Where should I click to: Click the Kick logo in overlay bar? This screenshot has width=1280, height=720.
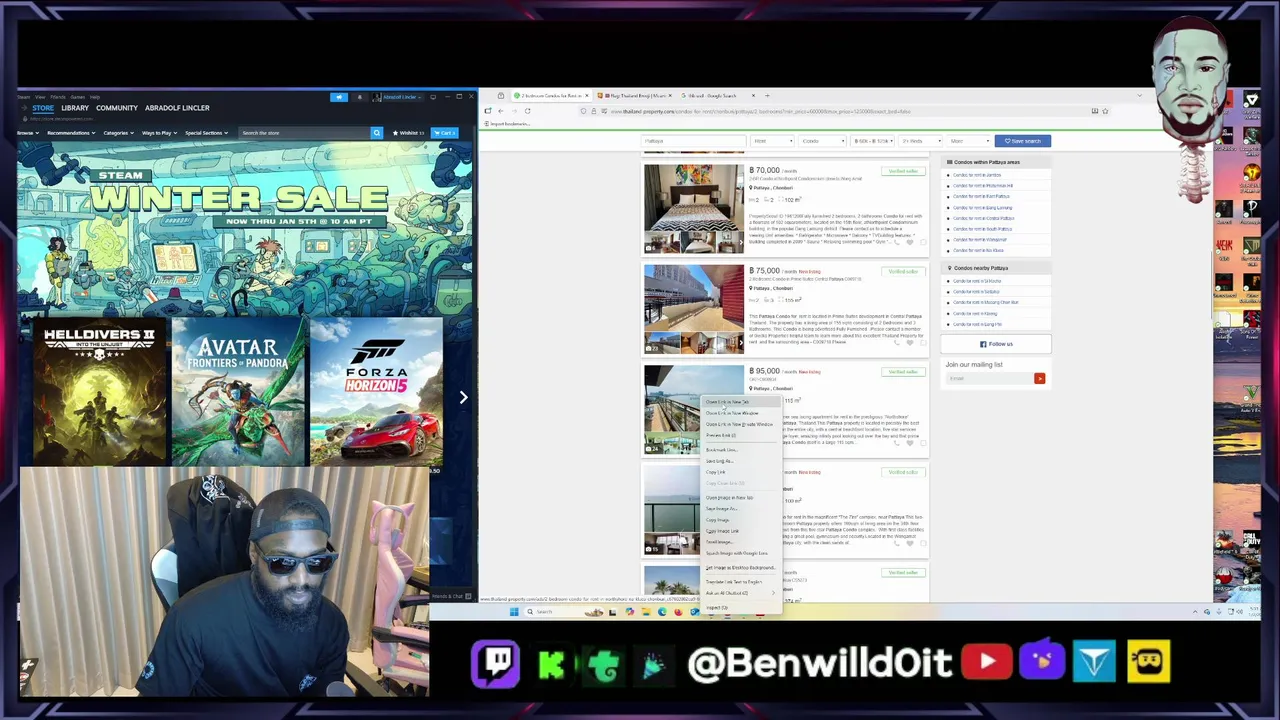551,664
